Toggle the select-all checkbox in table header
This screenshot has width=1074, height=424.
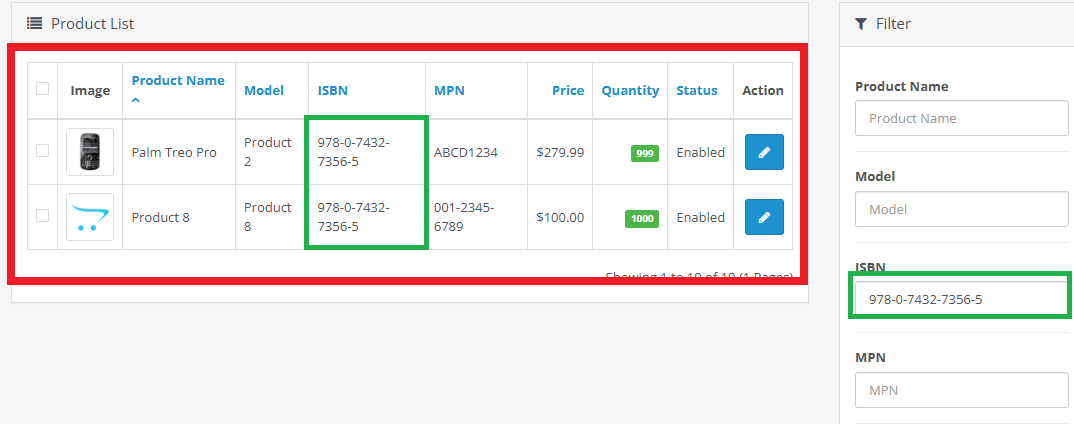(42, 88)
